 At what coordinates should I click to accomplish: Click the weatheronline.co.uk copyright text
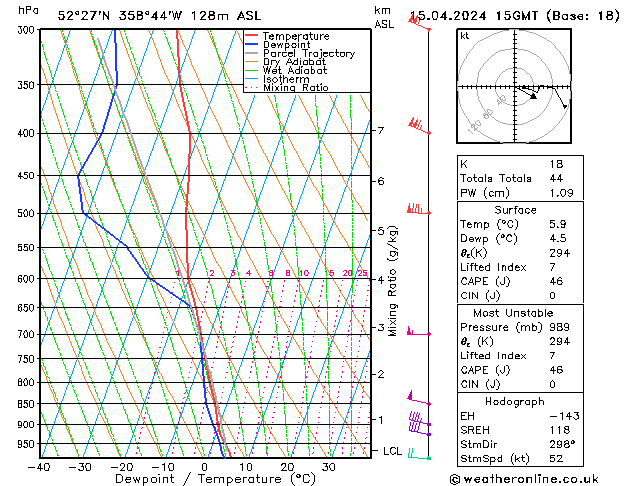click(x=524, y=479)
